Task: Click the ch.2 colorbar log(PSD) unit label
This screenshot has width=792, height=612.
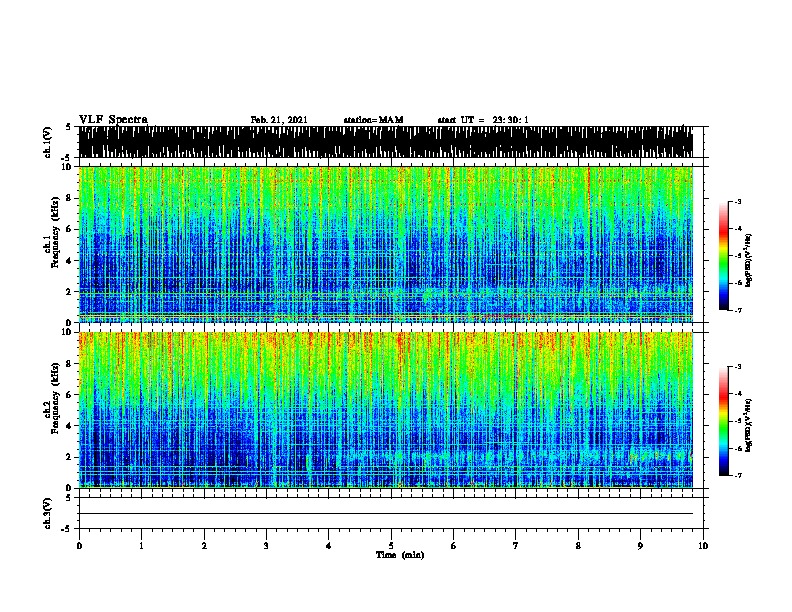Action: click(749, 425)
